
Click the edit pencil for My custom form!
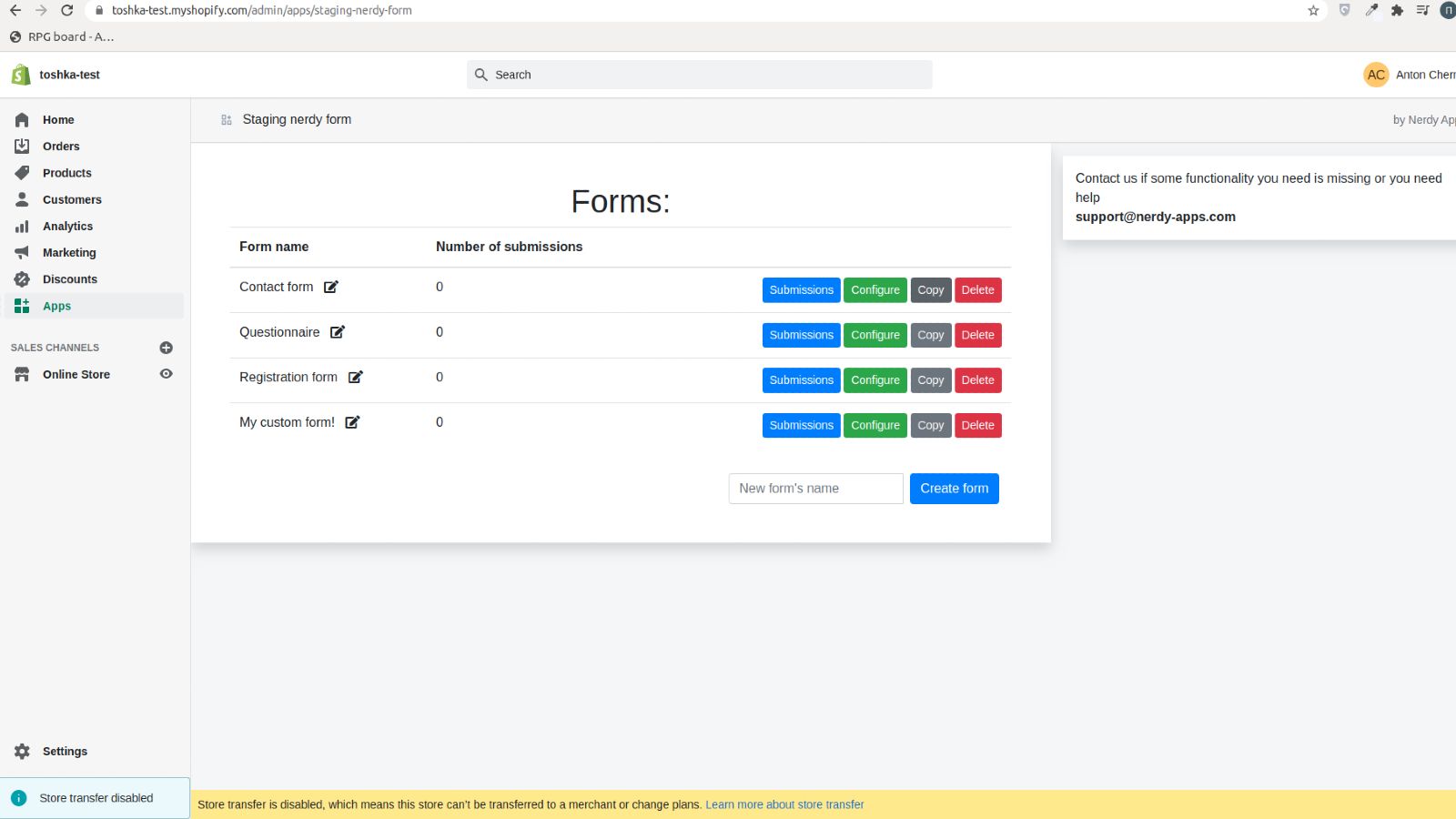click(x=352, y=422)
